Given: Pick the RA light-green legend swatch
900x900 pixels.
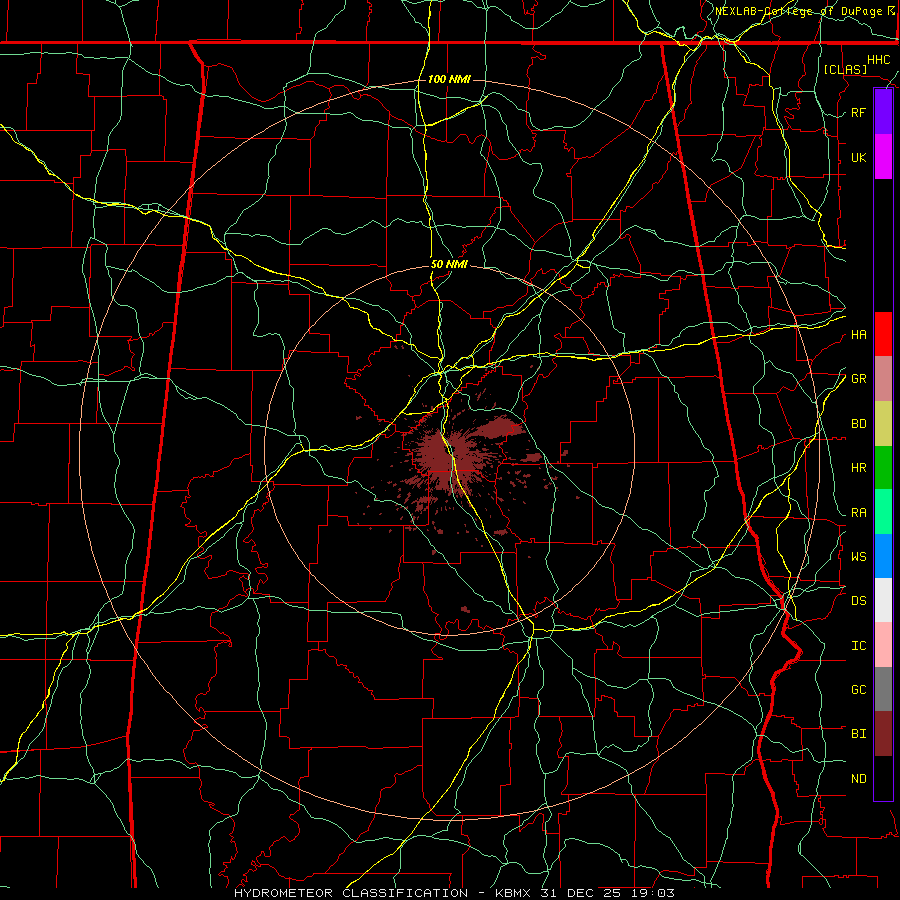Looking at the screenshot, I should point(883,512).
